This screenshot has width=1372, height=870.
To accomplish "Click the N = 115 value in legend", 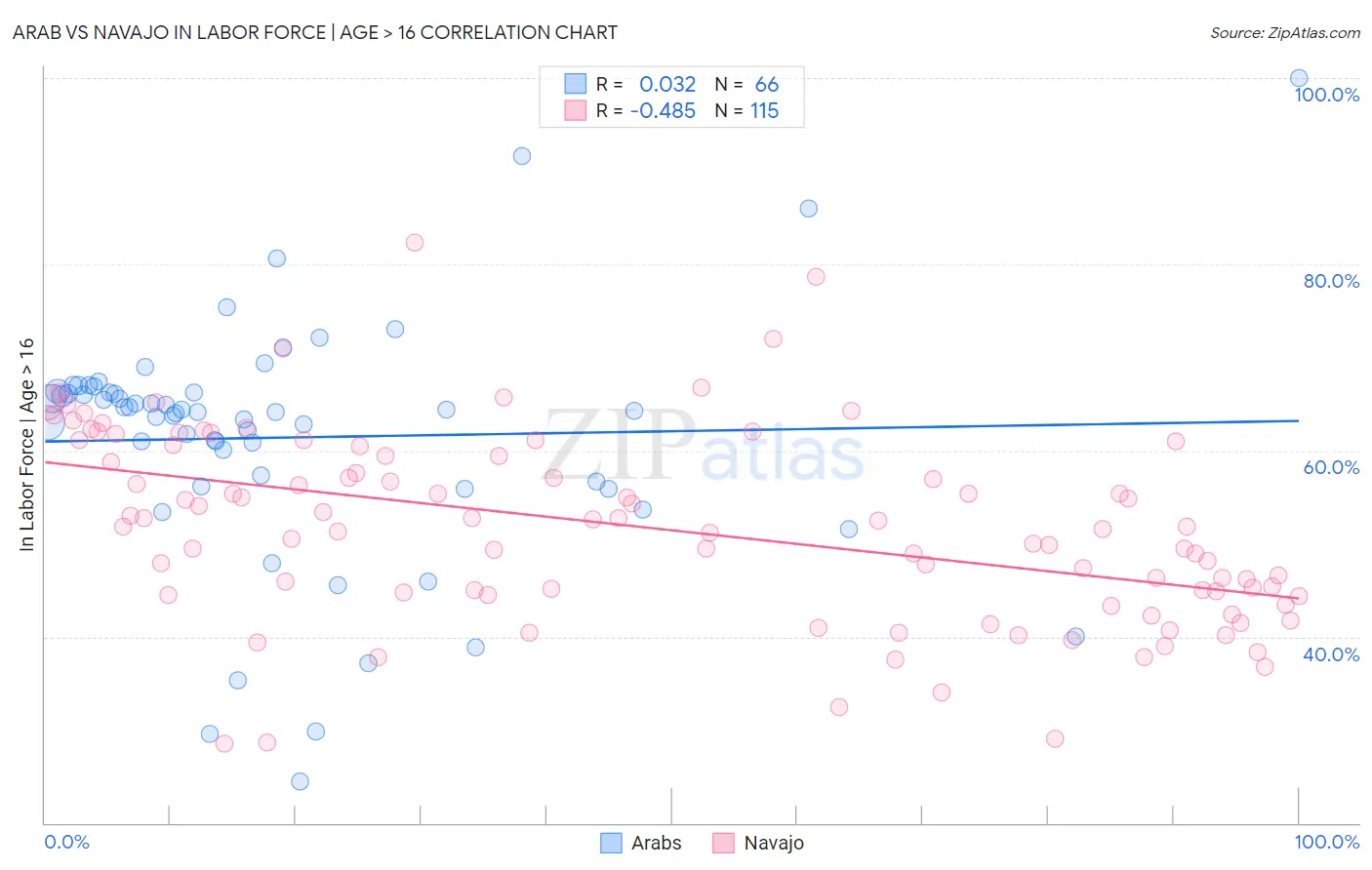I will click(747, 110).
